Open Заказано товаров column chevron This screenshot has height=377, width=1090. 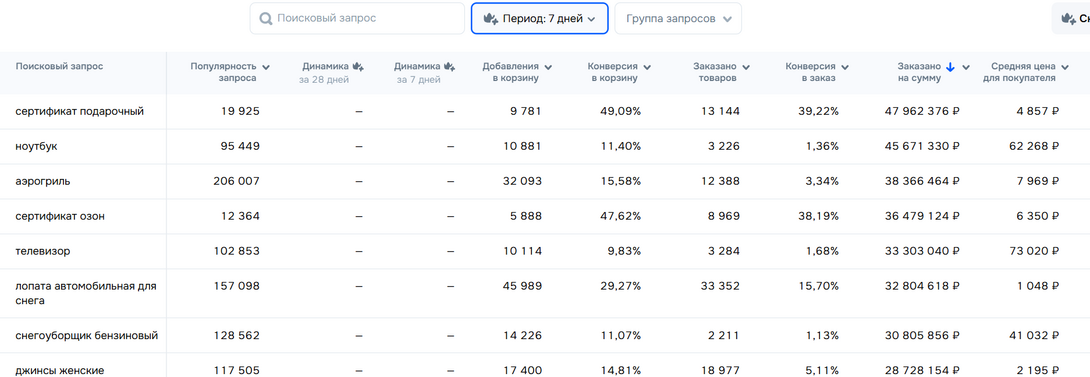tap(746, 67)
